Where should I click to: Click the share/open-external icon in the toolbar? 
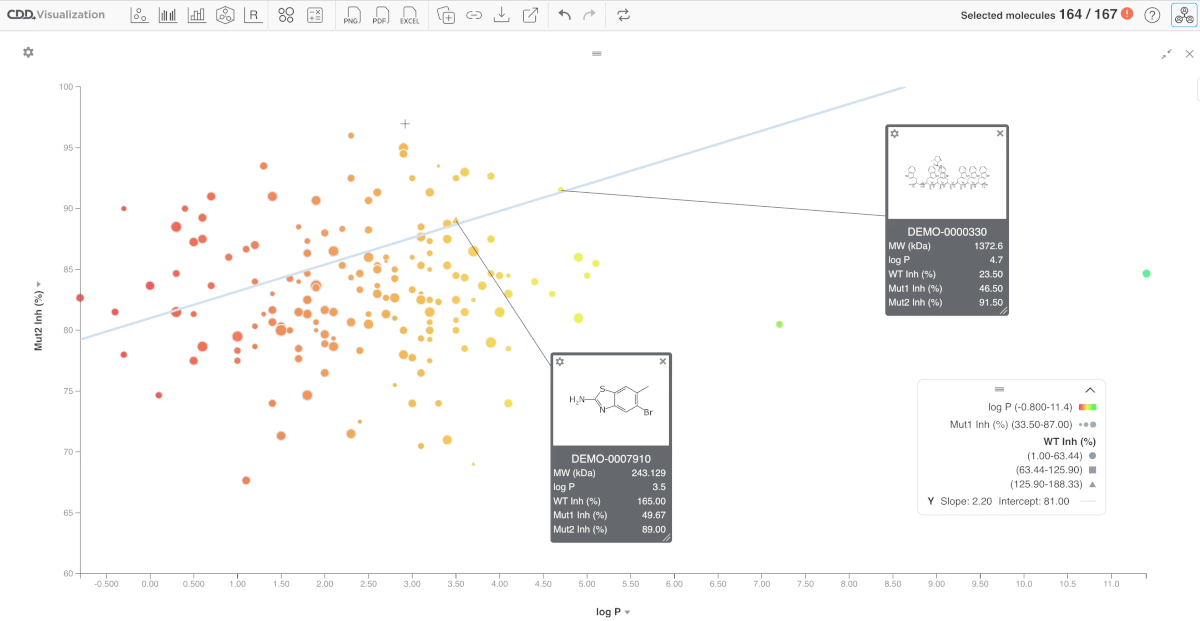point(530,15)
